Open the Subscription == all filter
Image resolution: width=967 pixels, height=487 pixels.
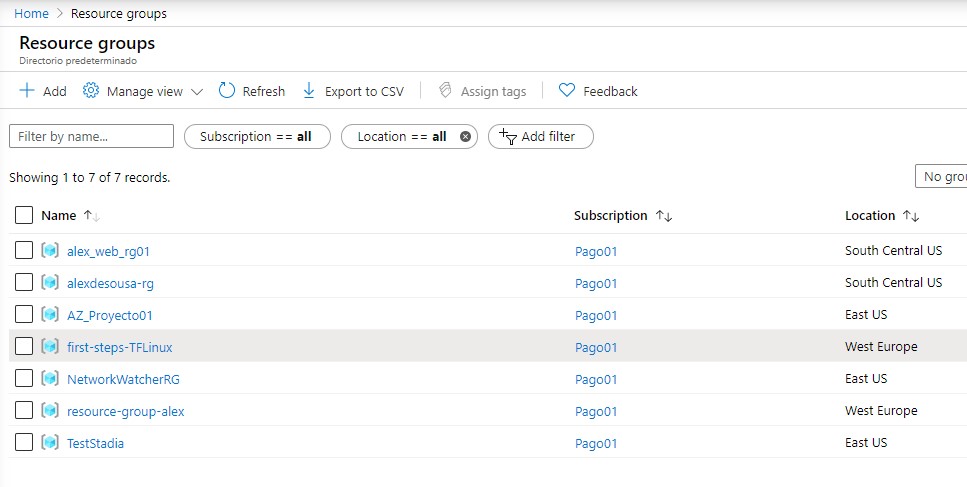point(257,137)
